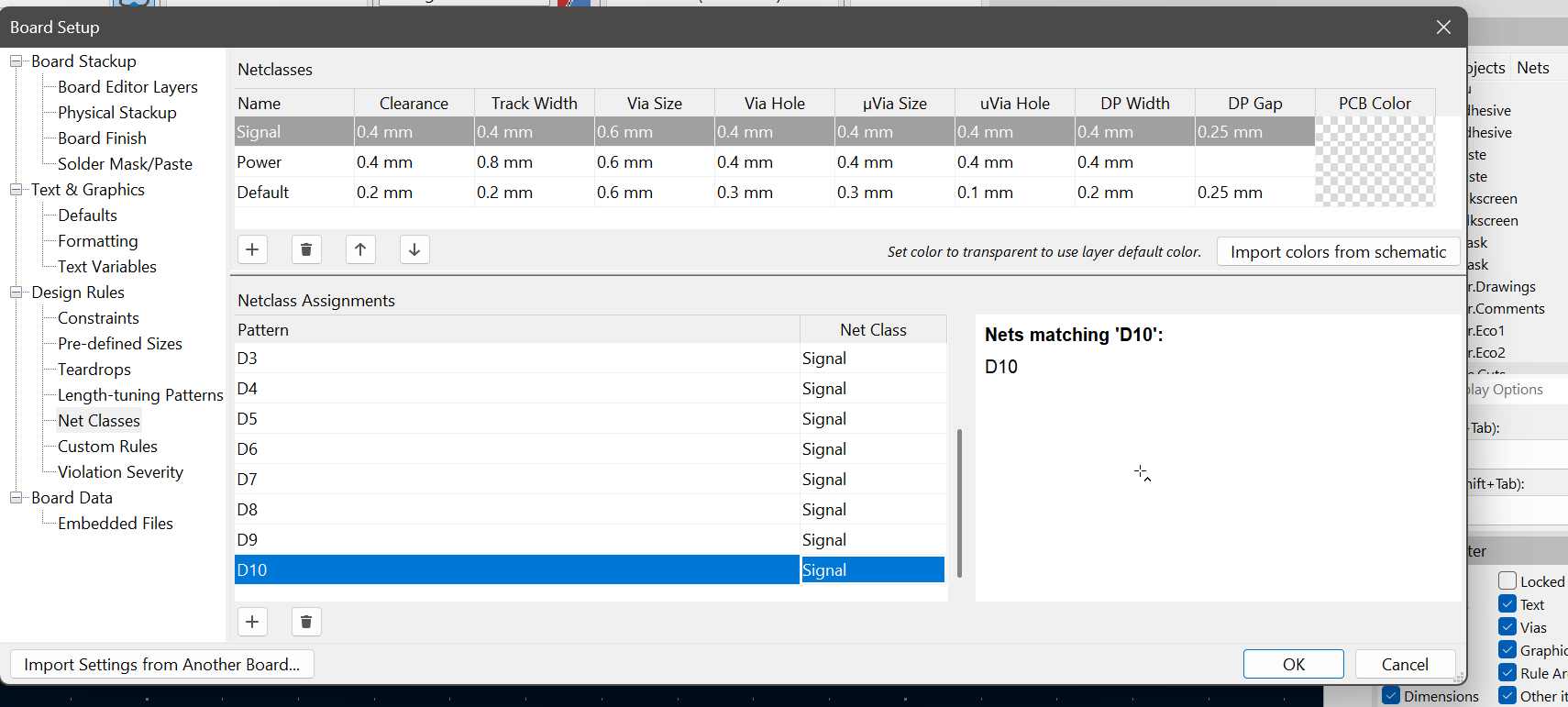Cancel the Board Setup dialog

(1405, 664)
